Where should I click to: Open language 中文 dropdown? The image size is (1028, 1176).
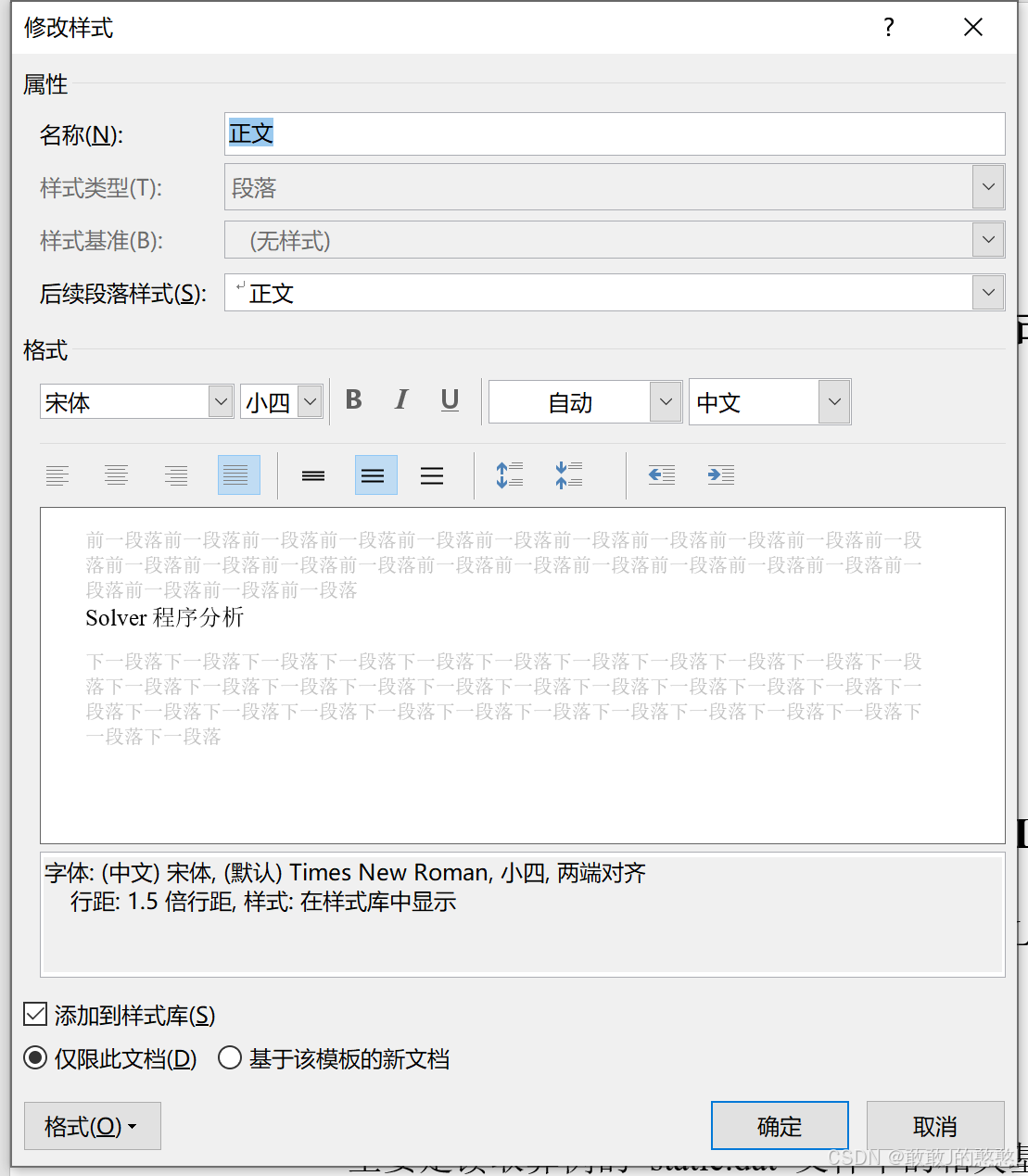coord(834,402)
